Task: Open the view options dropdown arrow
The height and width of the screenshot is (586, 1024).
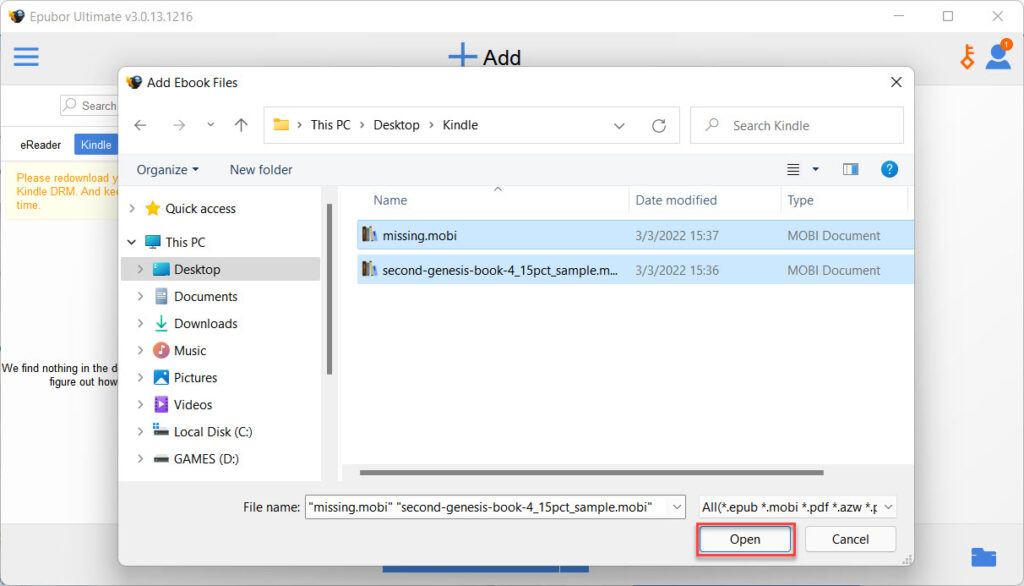Action: (x=815, y=170)
